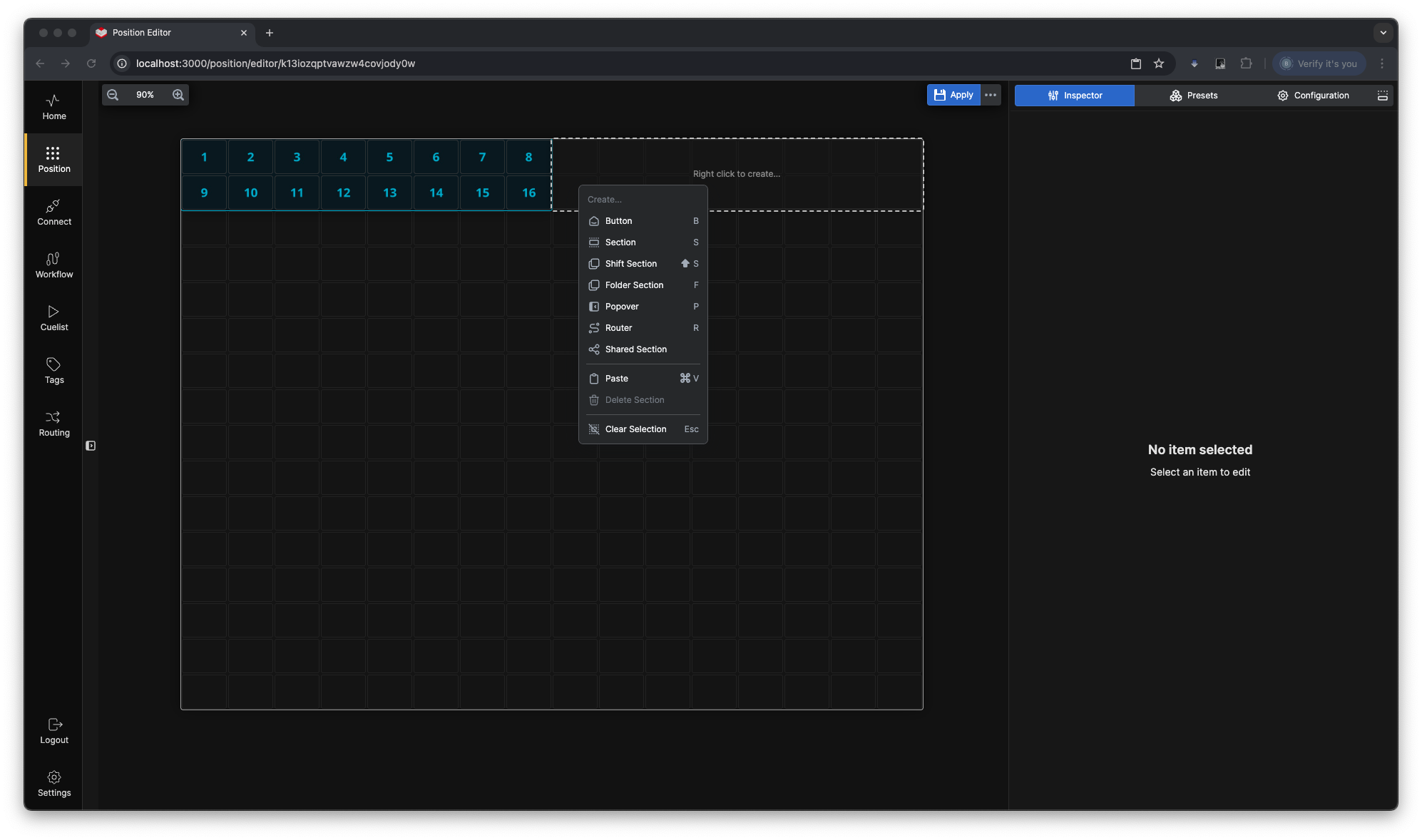1422x840 pixels.
Task: Open the browser extensions puzzle icon
Action: [x=1246, y=63]
